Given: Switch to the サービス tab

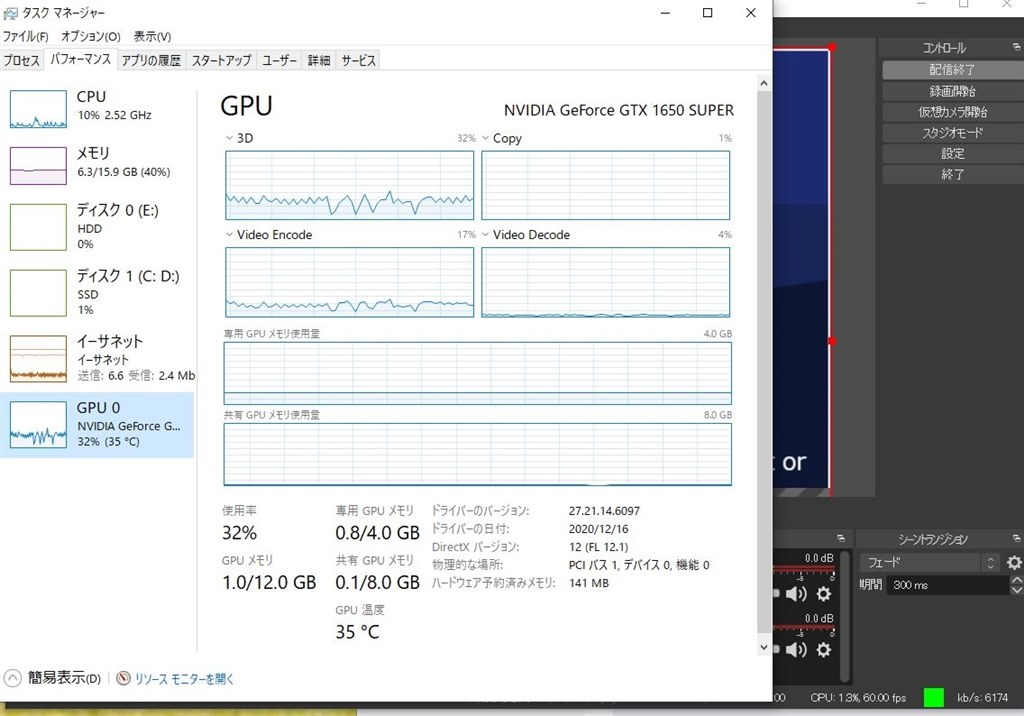Looking at the screenshot, I should pyautogui.click(x=359, y=61).
